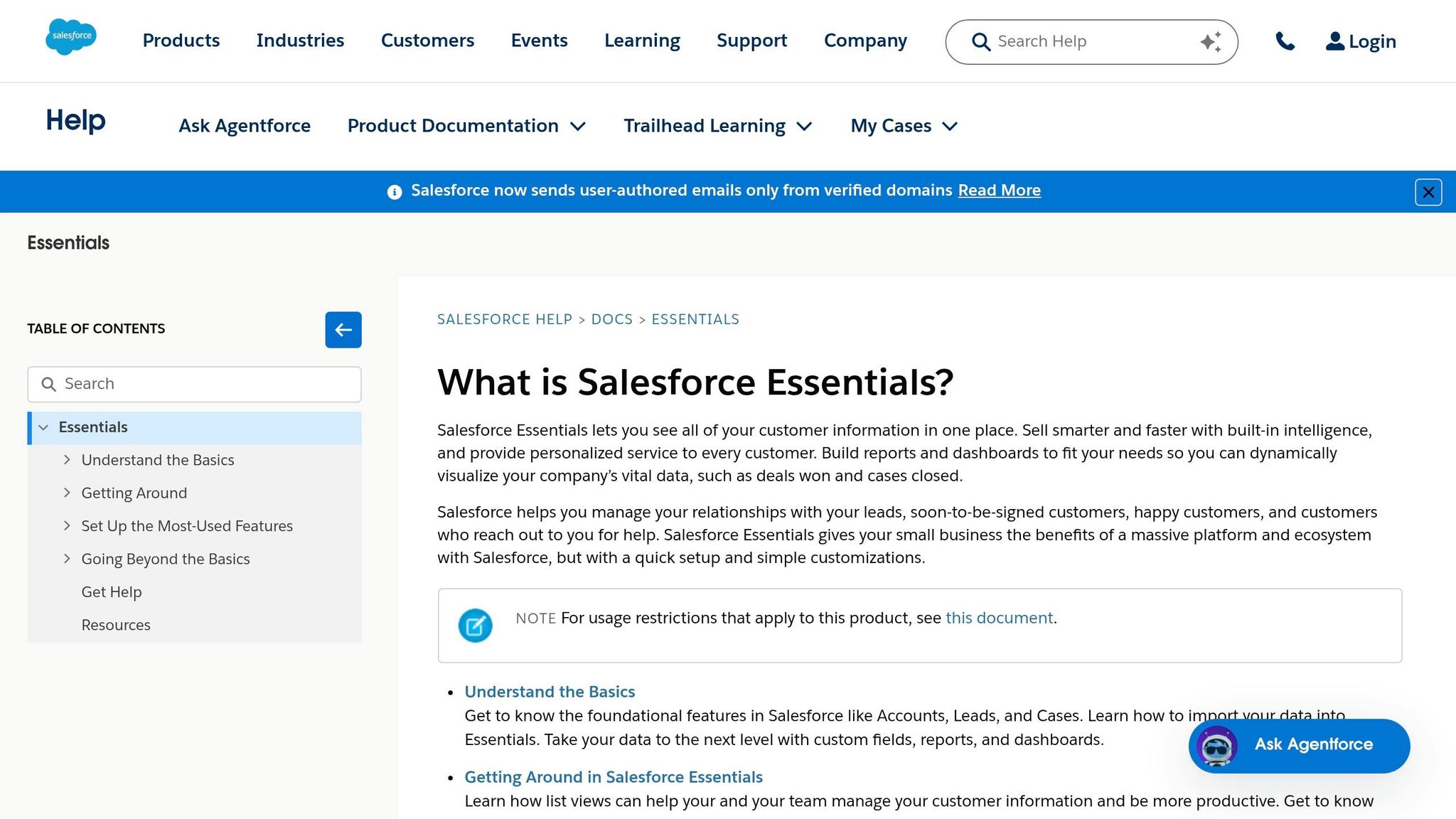Expand Understand the Basics in the sidebar

pyautogui.click(x=68, y=460)
